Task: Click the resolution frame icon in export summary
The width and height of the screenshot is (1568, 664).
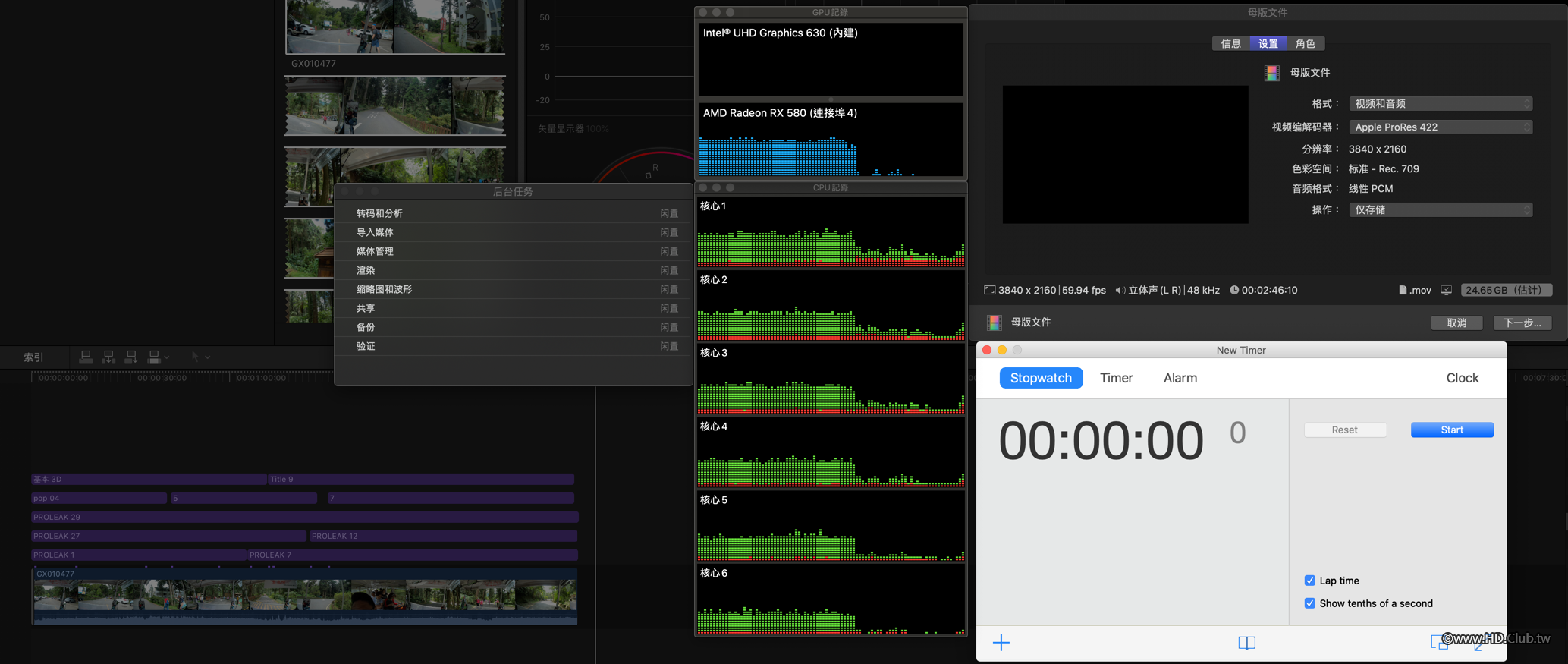Action: coord(989,290)
